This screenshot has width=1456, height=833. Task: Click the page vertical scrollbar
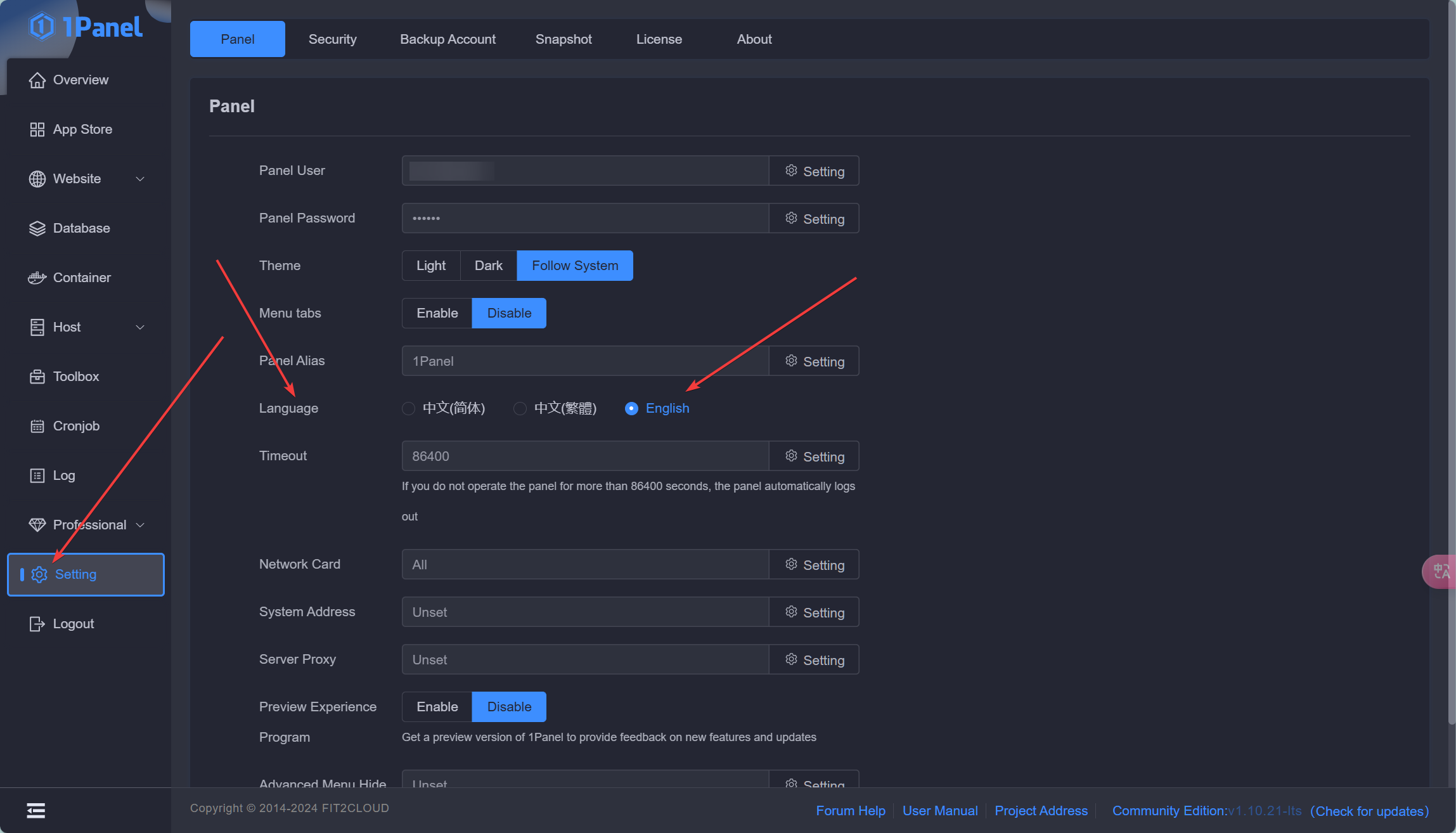pos(1452,361)
